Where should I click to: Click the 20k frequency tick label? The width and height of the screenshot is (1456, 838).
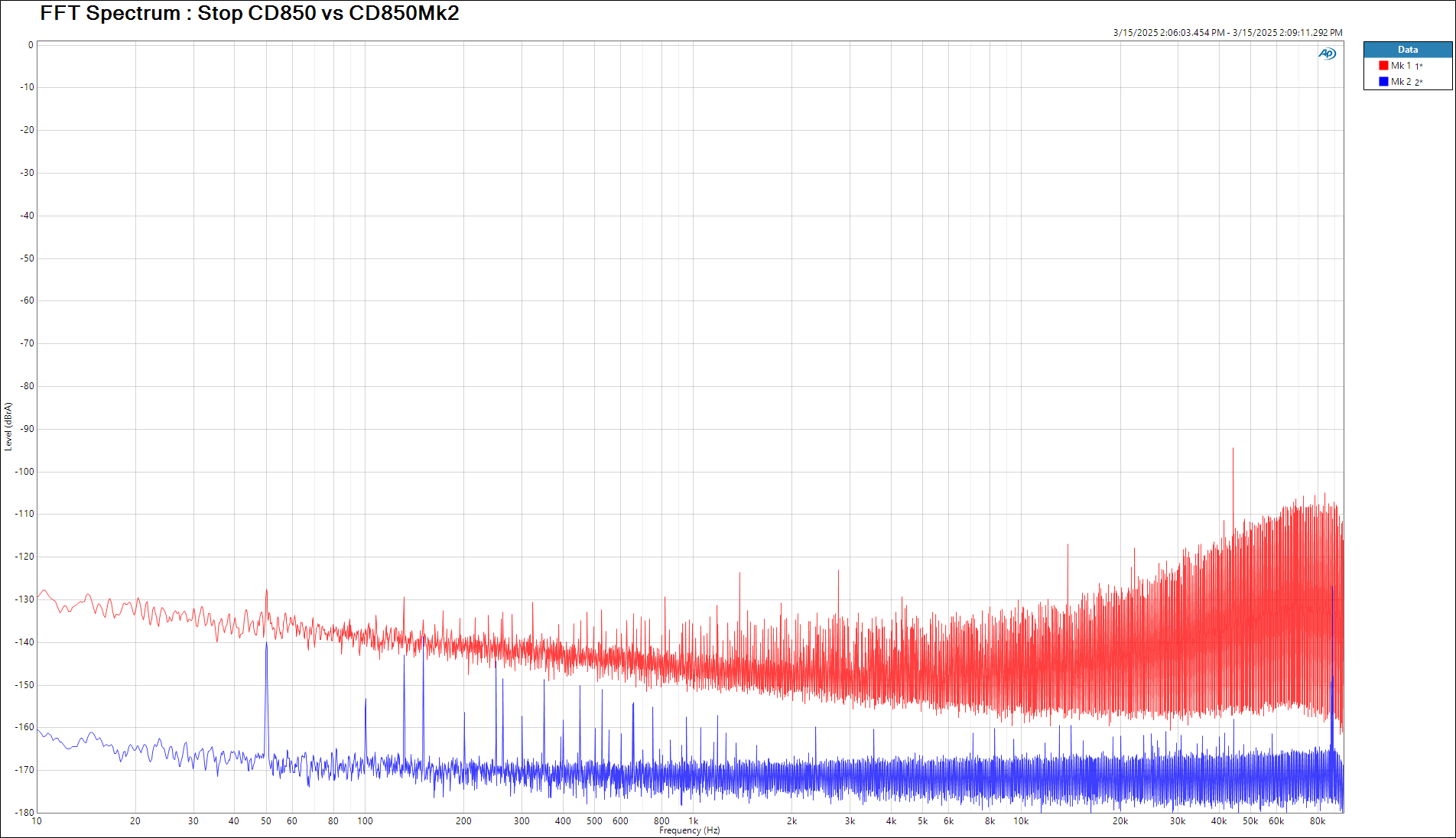pyautogui.click(x=1120, y=821)
